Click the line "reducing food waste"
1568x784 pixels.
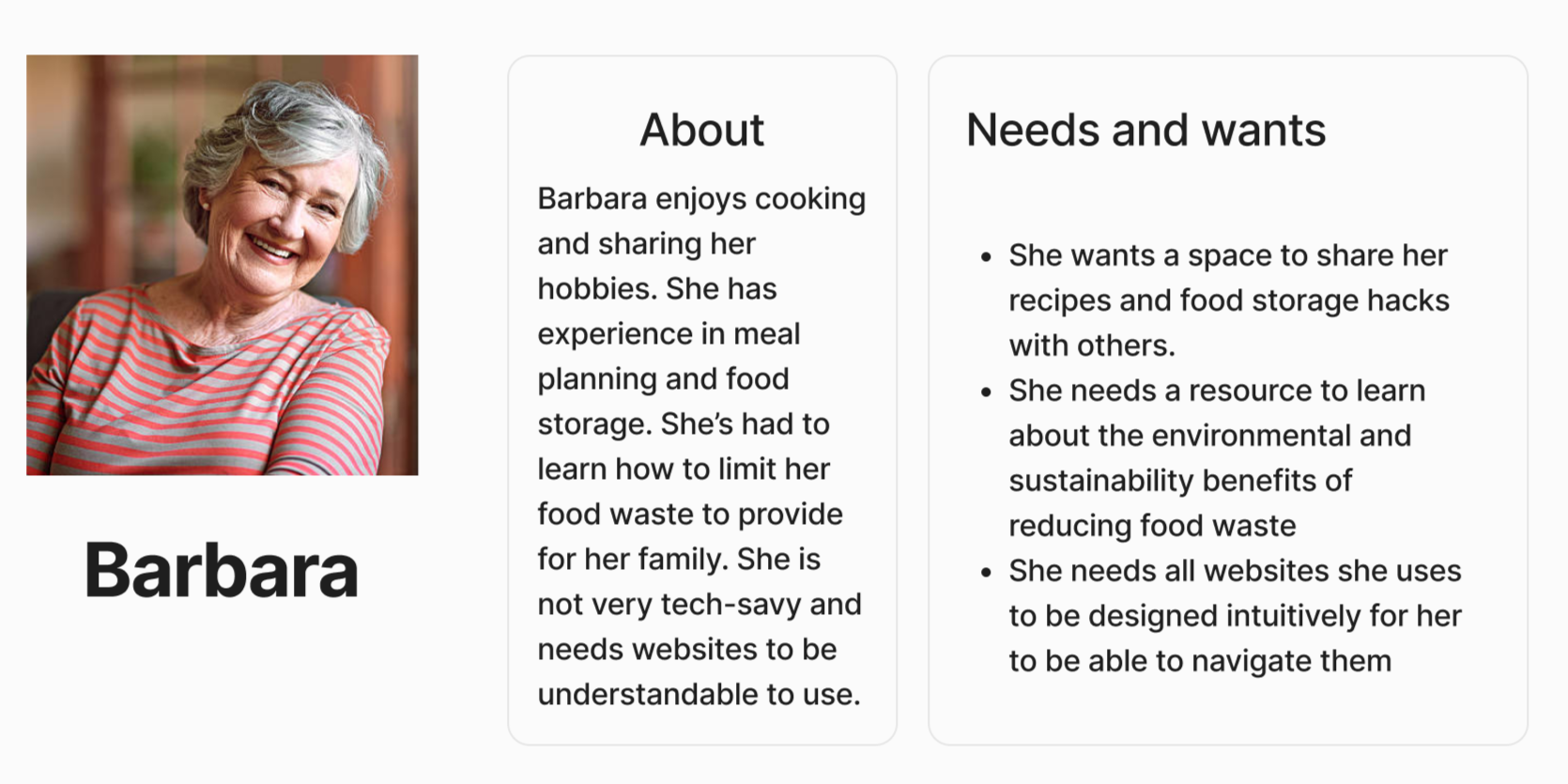pyautogui.click(x=1151, y=526)
